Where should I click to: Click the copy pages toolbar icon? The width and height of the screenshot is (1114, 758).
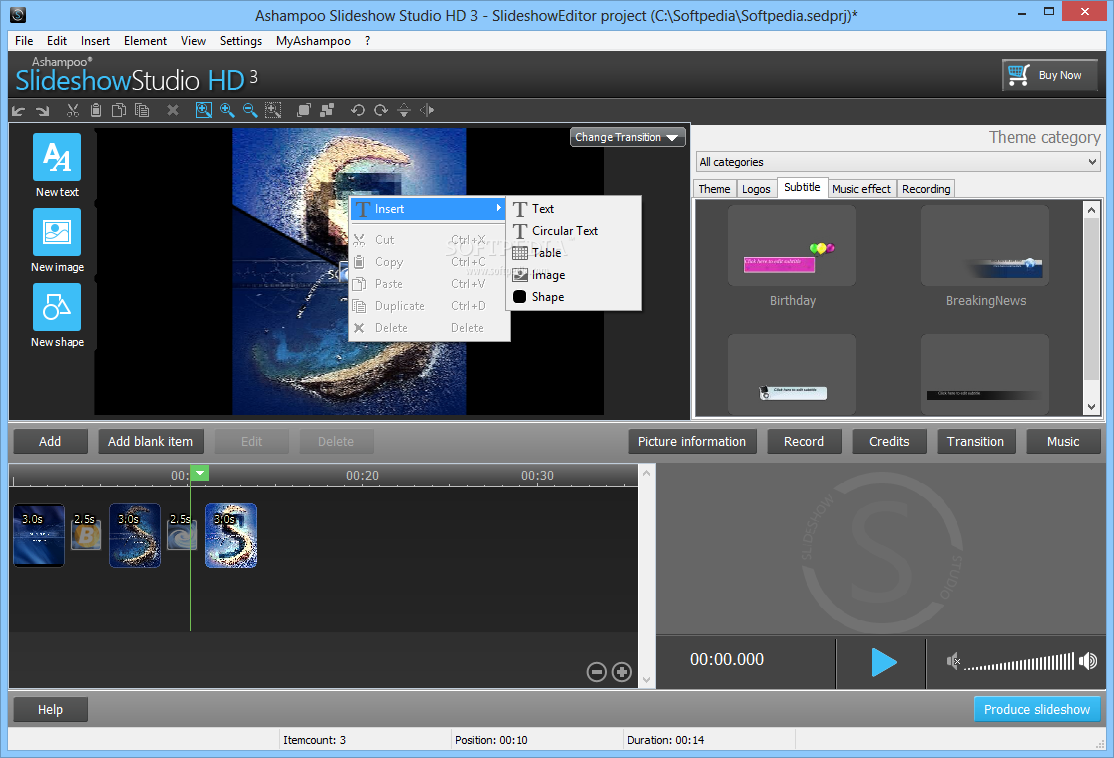click(119, 110)
